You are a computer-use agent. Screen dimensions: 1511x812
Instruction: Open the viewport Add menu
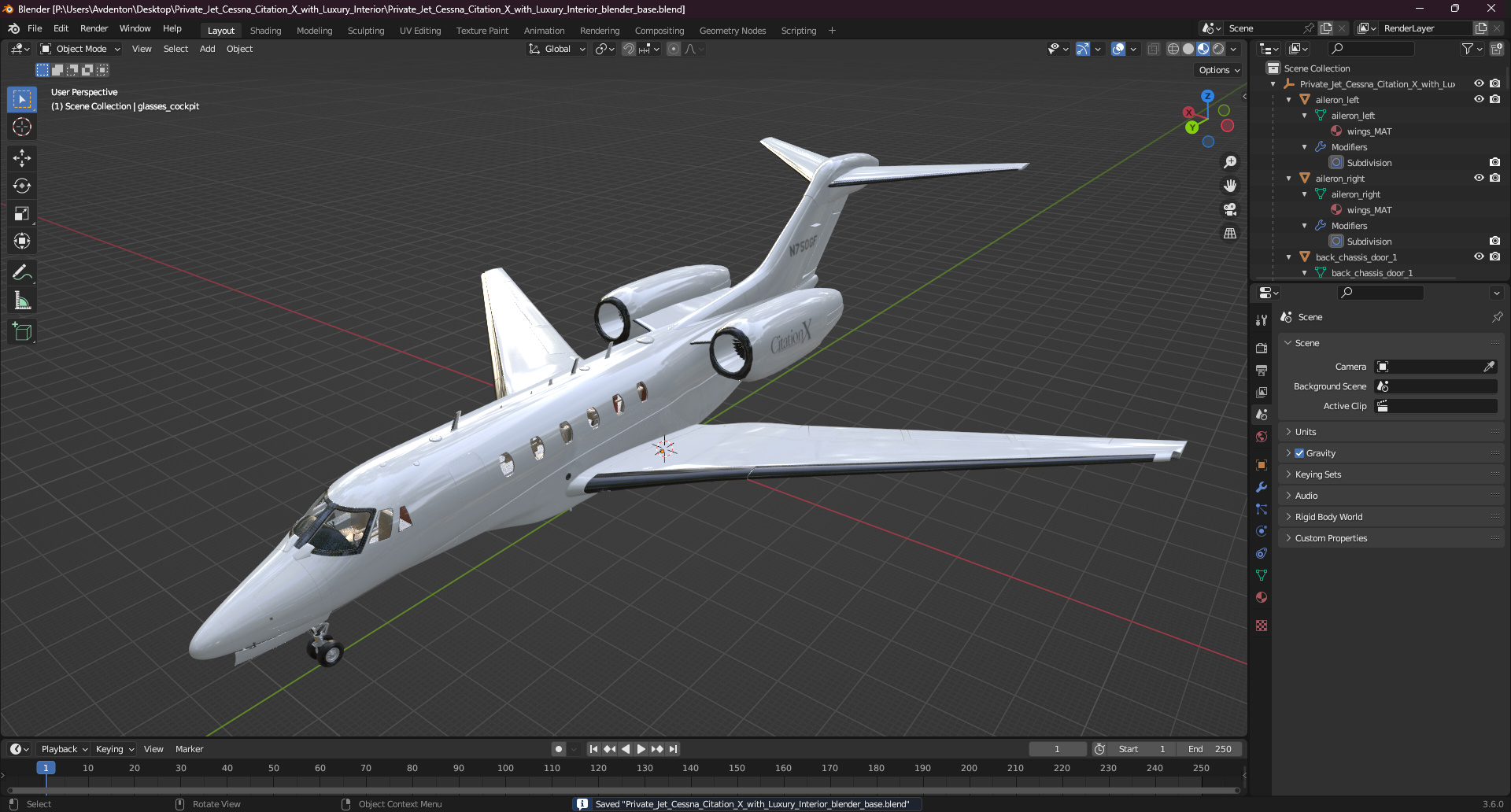tap(207, 49)
